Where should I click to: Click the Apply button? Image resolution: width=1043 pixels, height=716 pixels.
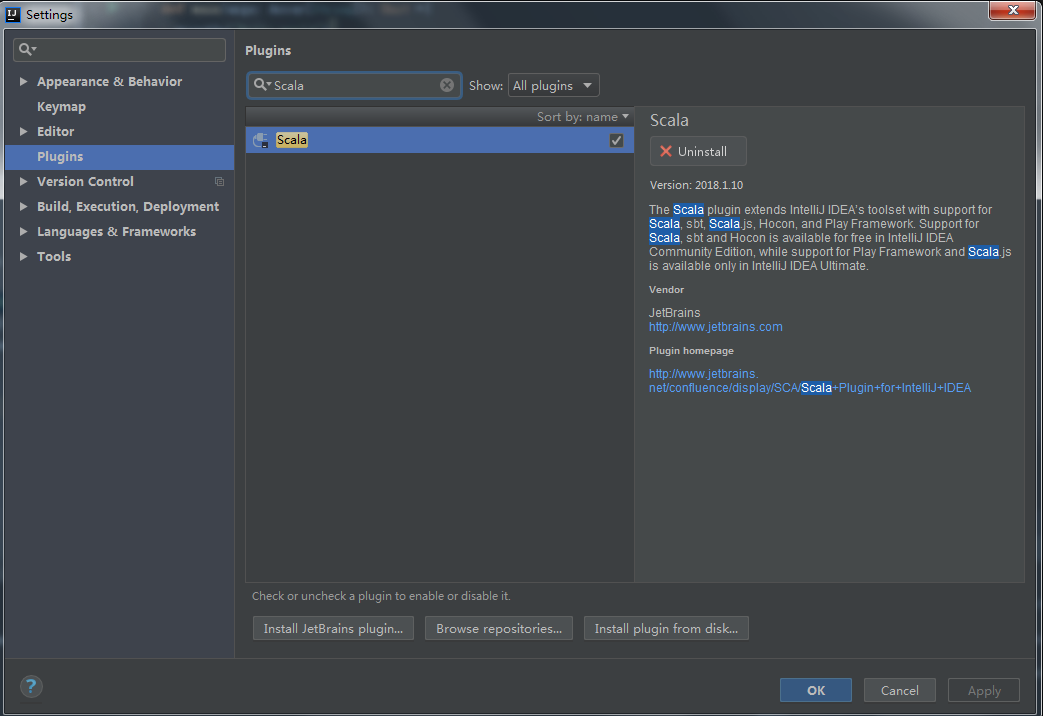tap(984, 690)
